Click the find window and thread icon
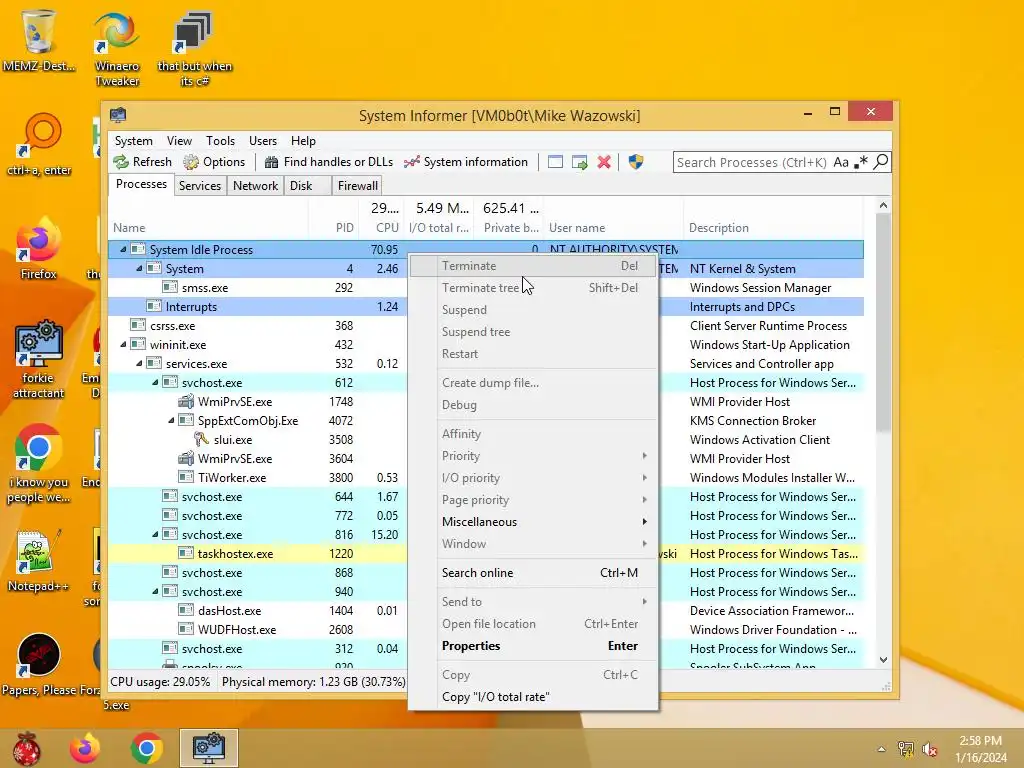This screenshot has height=768, width=1024. [579, 162]
